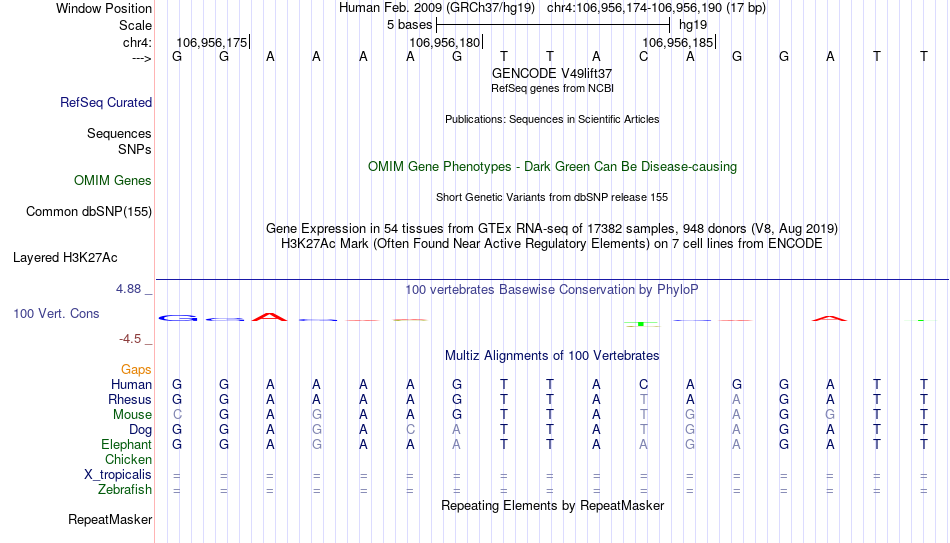
Task: Select the RepeatMasker track label
Action: [x=110, y=519]
